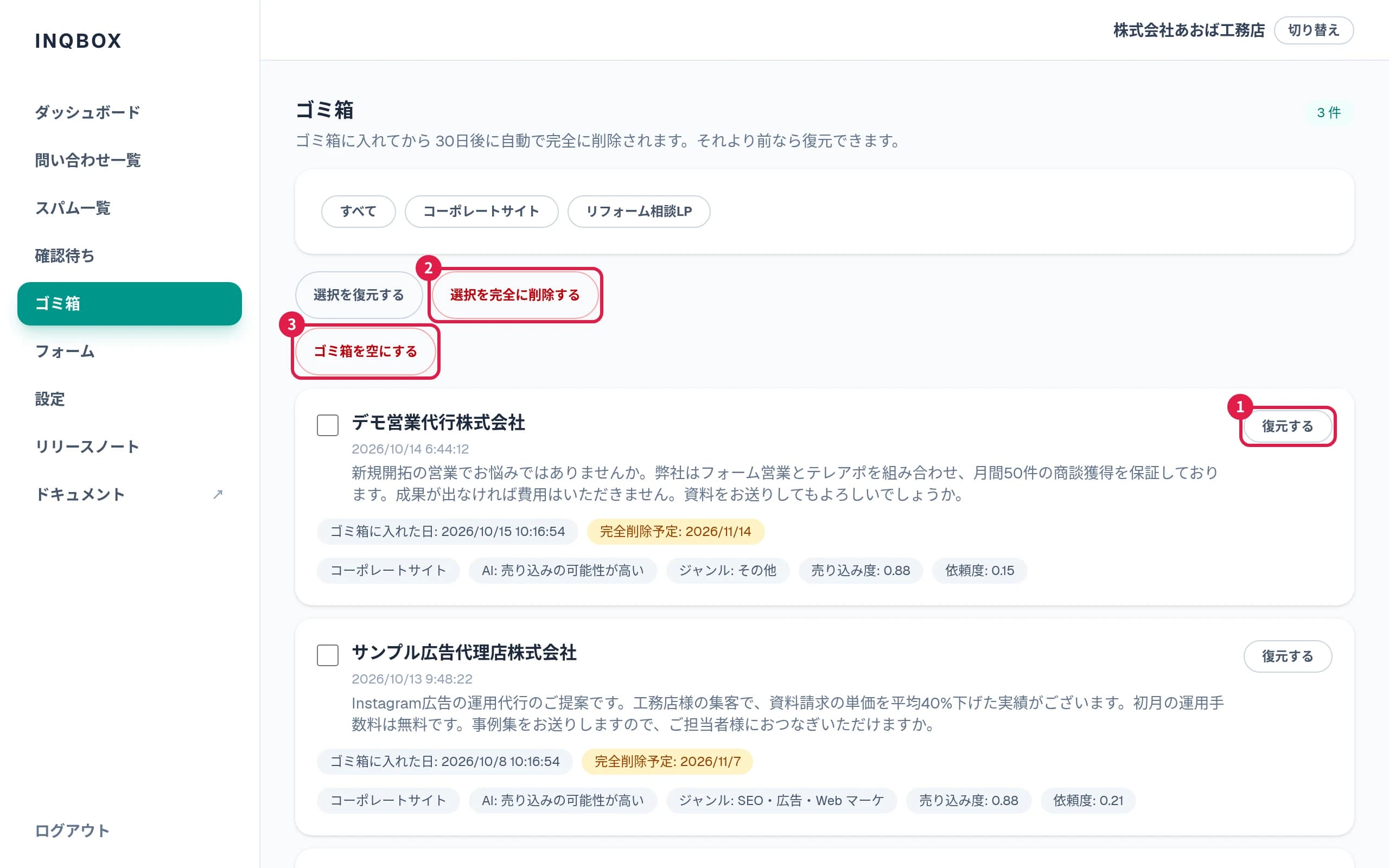Filter by コーポレートサイト form
Screen dimensions: 1389x868
click(x=481, y=211)
